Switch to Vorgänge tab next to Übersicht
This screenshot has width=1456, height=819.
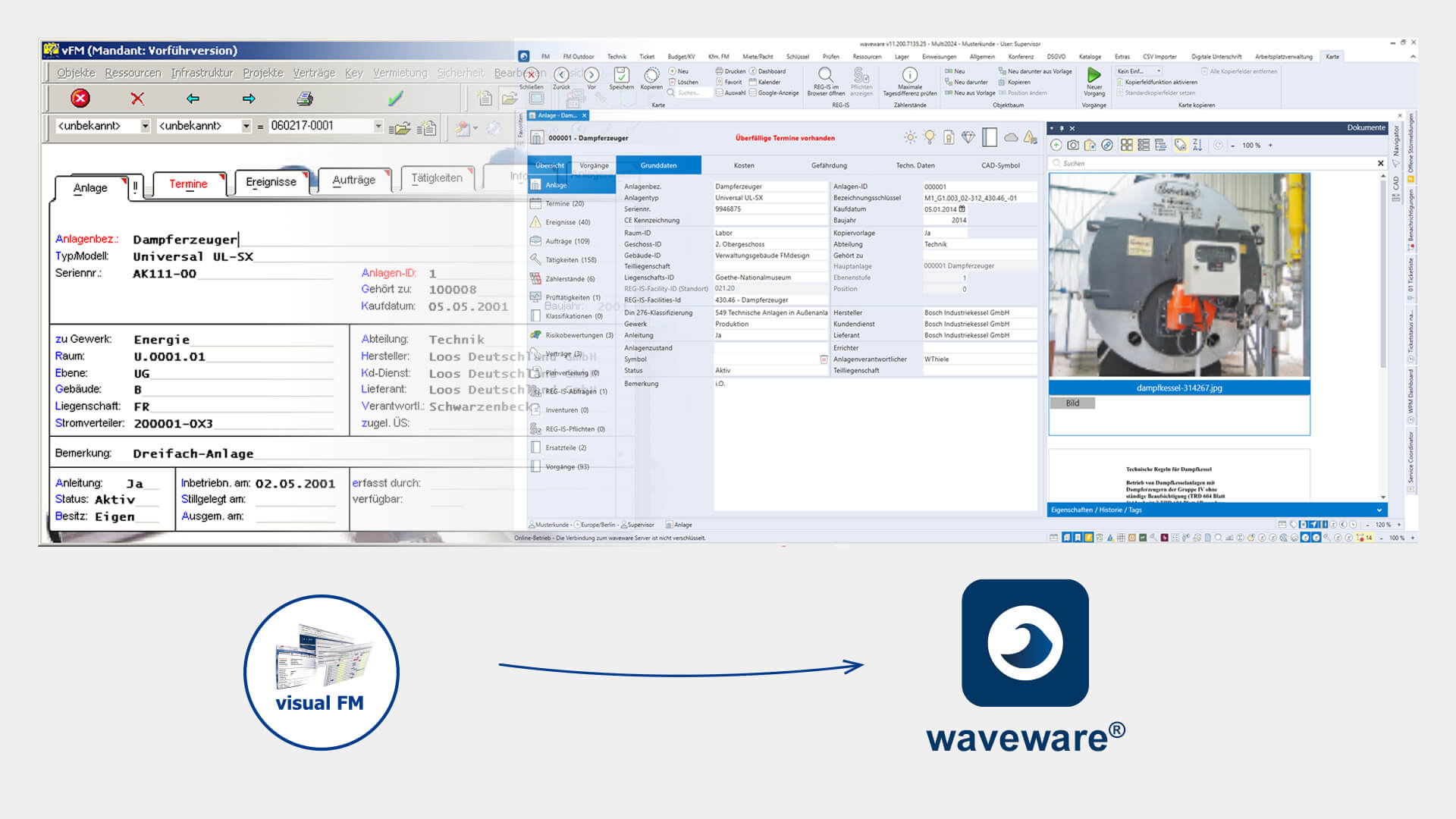tap(594, 165)
